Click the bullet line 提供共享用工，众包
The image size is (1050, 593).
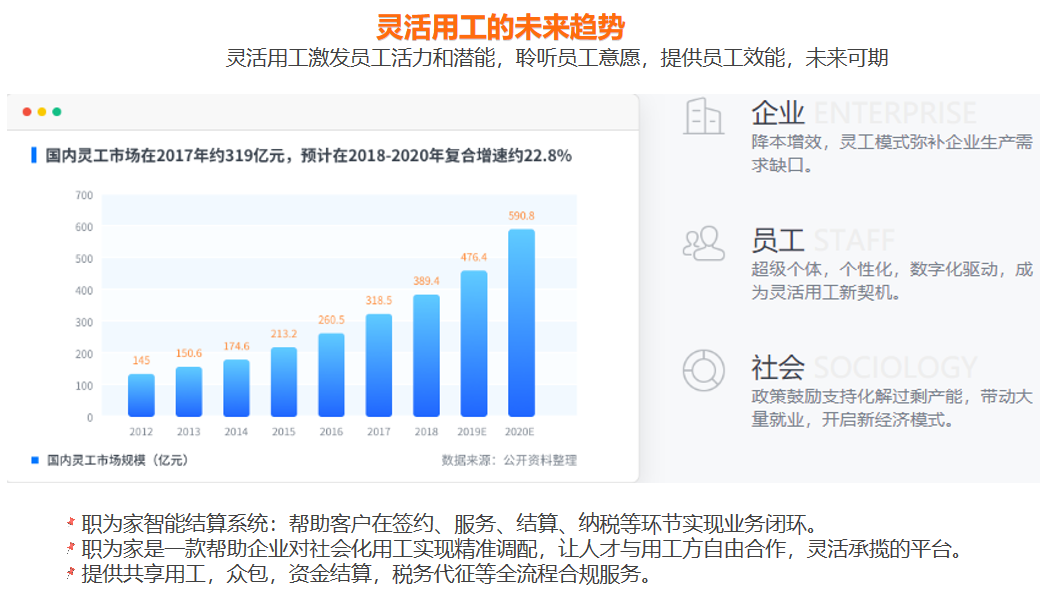point(366,574)
